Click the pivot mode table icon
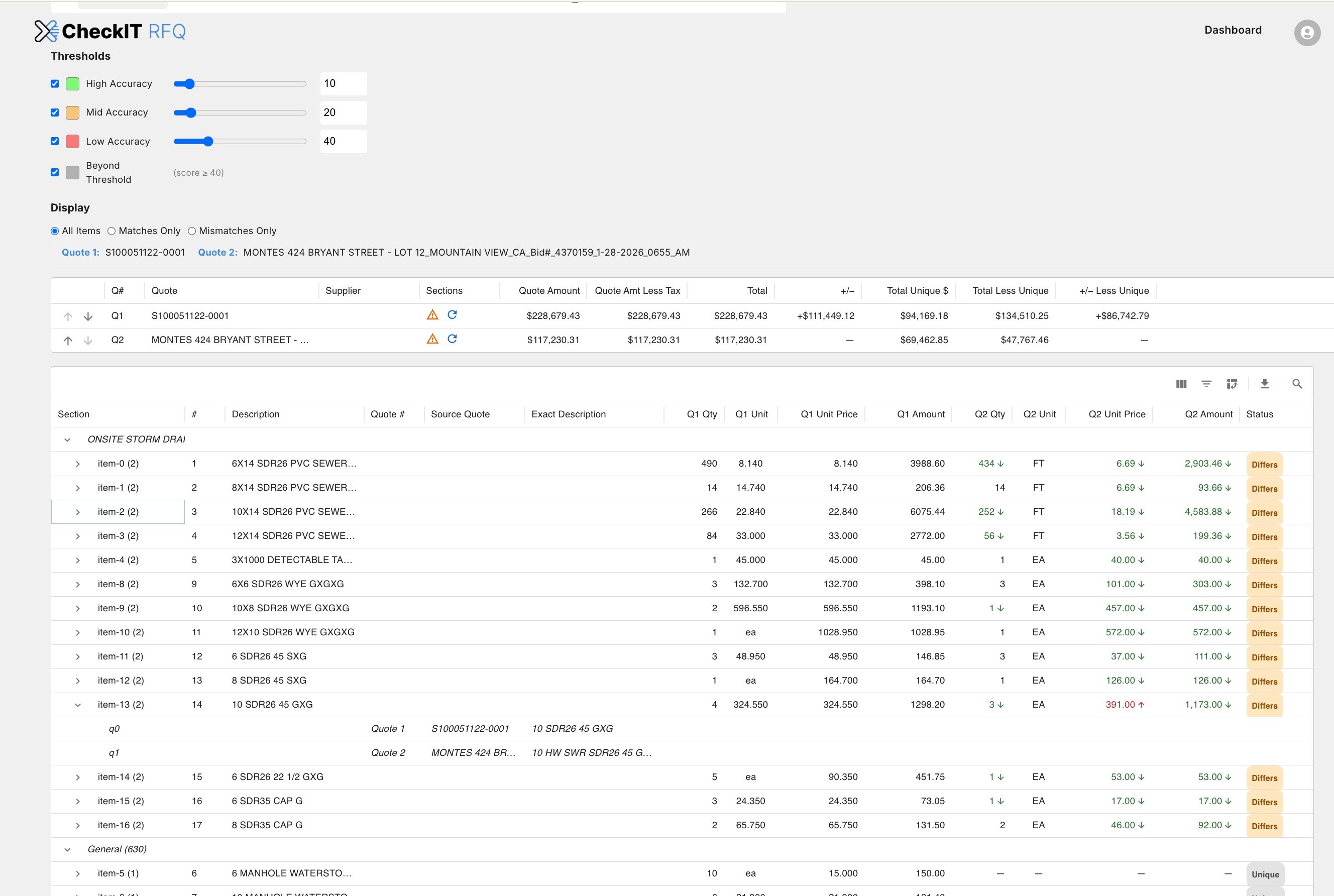 [1232, 384]
